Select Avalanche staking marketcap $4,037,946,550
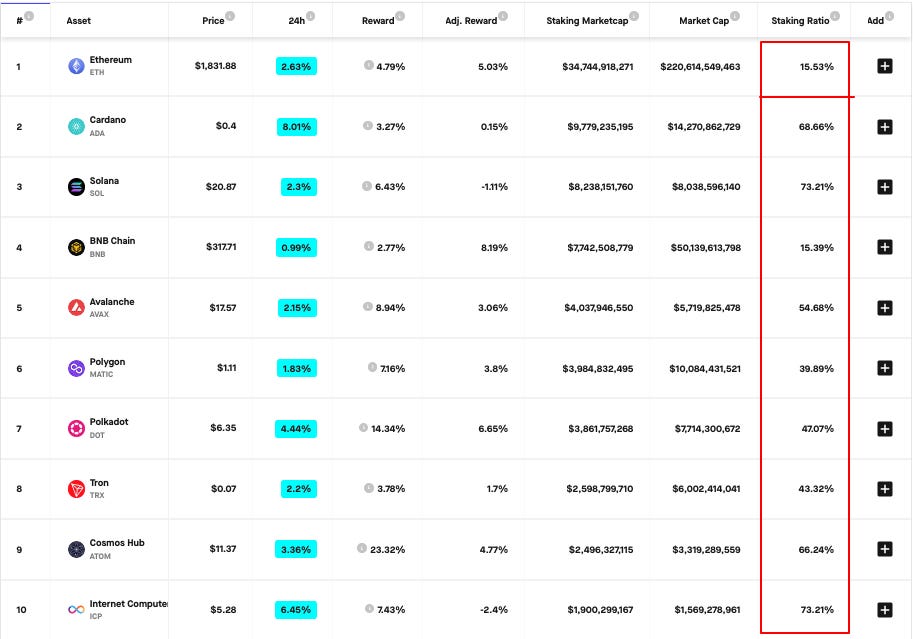This screenshot has height=639, width=913. tap(599, 308)
